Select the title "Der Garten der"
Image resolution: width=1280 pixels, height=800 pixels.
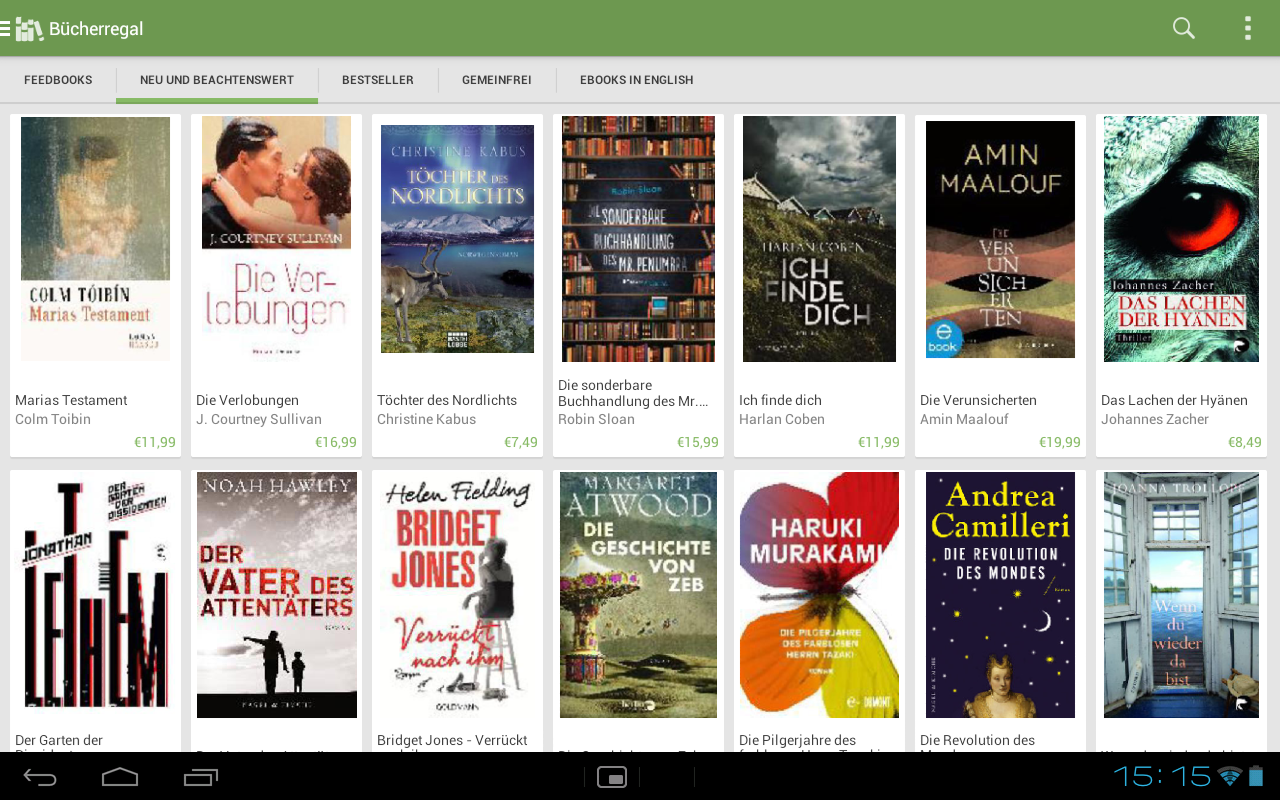(59, 740)
